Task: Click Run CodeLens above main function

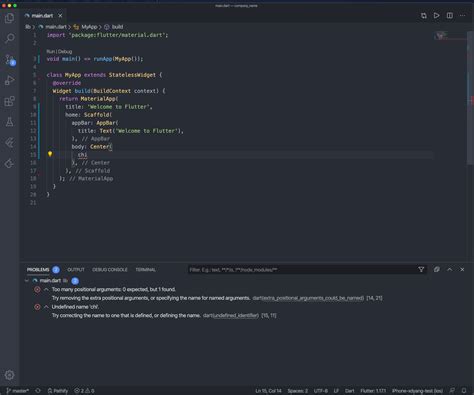Action: coord(50,52)
